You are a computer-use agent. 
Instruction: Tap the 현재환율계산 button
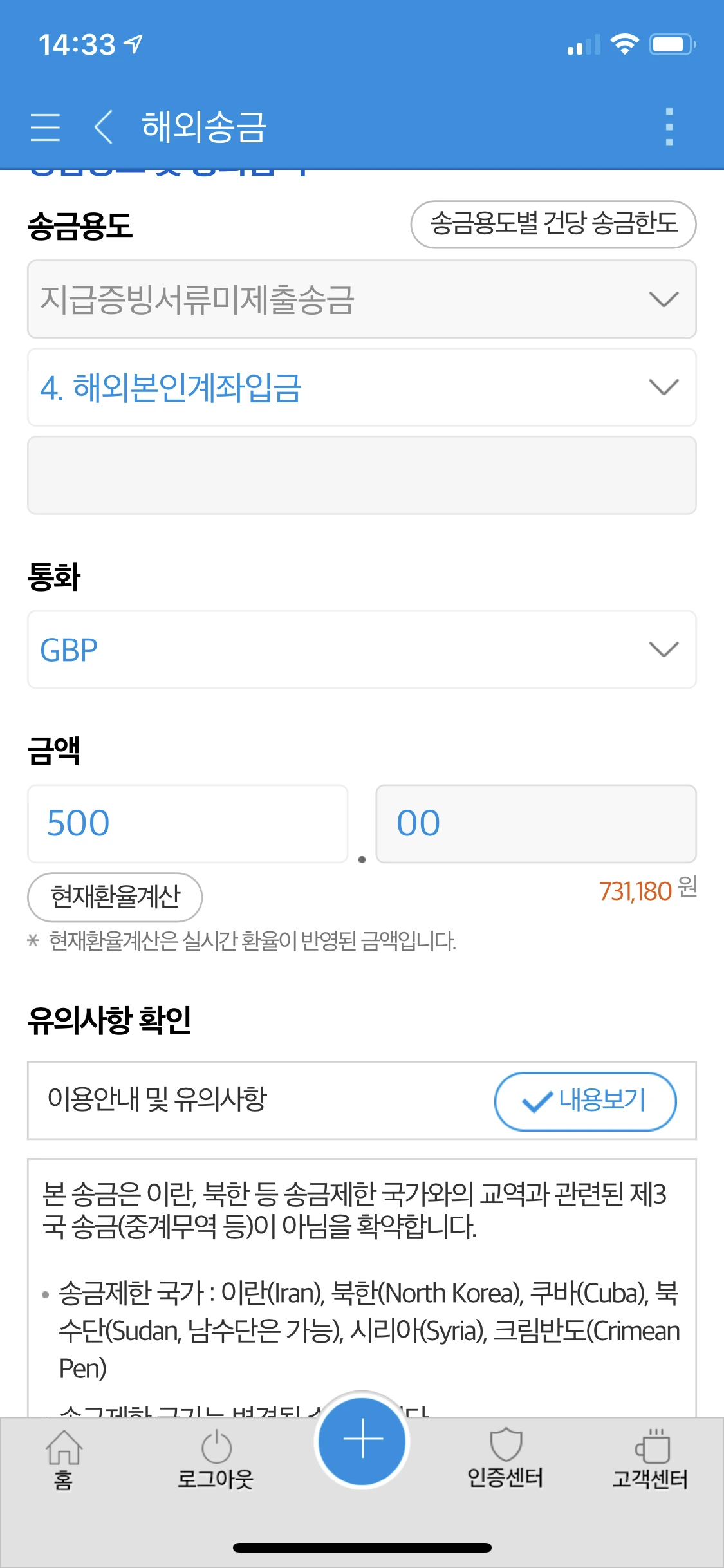pos(115,897)
